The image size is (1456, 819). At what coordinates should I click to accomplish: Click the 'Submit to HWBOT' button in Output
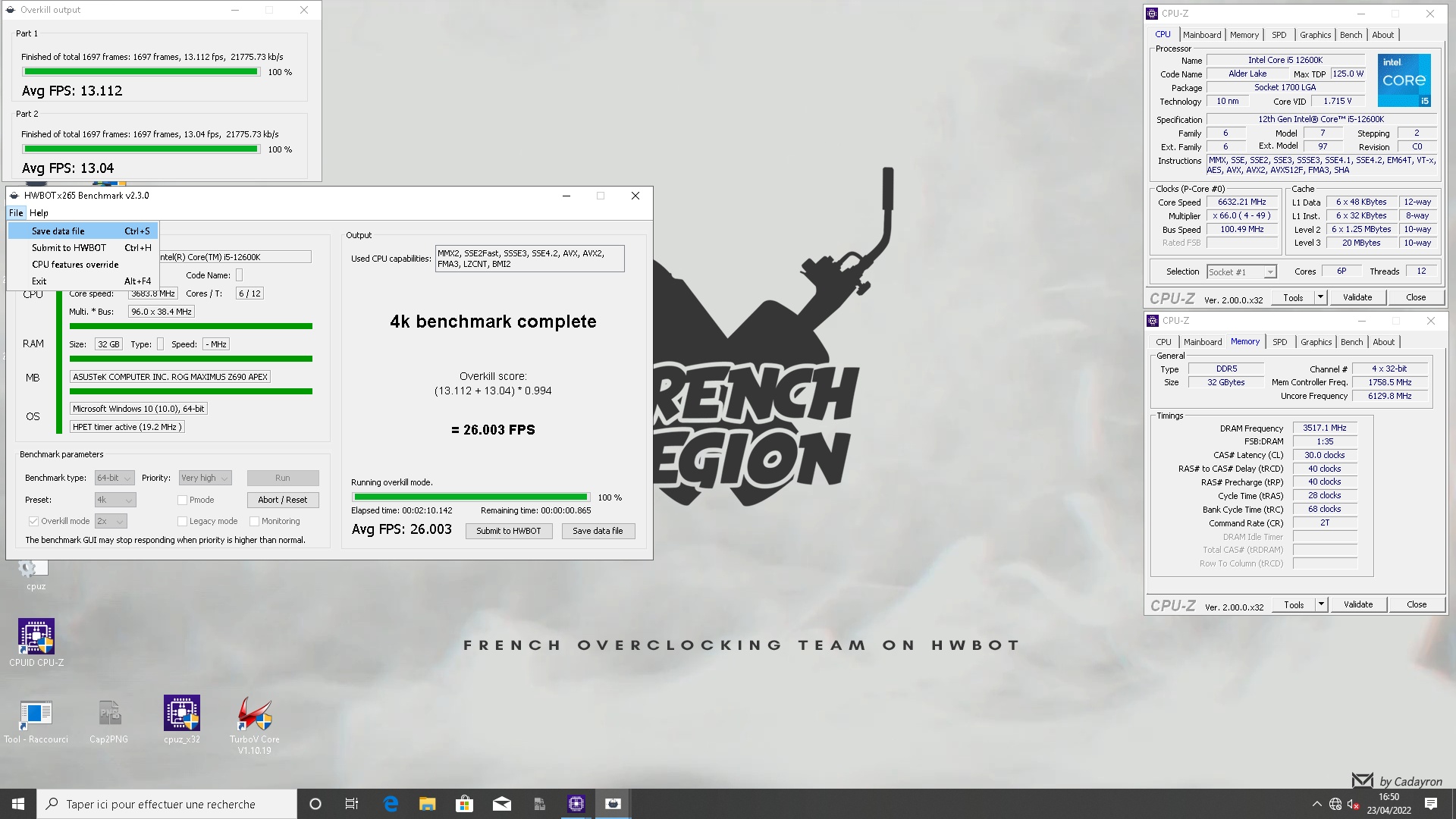[509, 531]
